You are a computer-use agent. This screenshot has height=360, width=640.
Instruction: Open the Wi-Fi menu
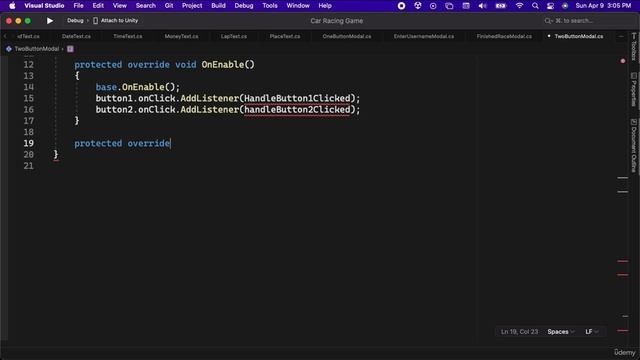(520, 6)
